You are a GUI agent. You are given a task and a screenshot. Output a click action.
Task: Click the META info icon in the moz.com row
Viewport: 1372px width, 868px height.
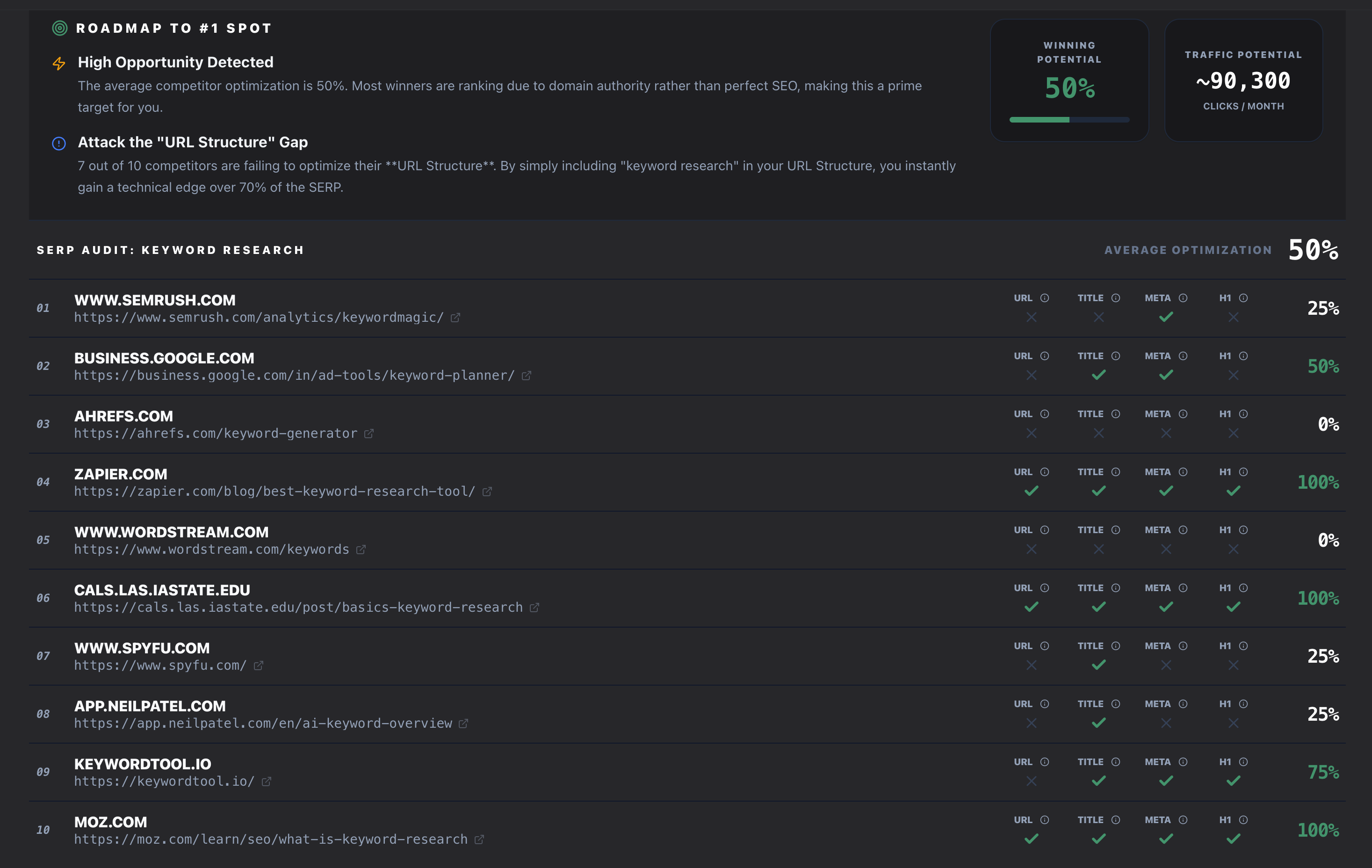tap(1183, 820)
